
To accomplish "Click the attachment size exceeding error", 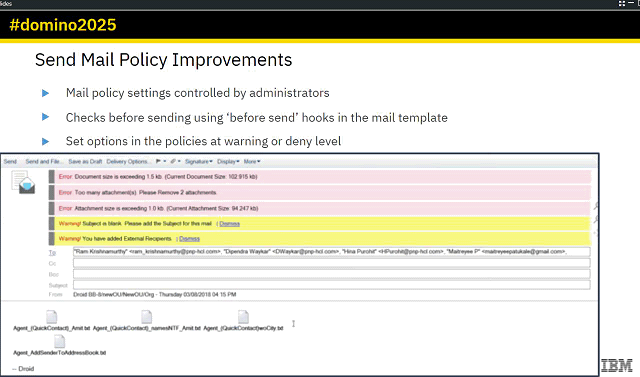I will coord(320,208).
